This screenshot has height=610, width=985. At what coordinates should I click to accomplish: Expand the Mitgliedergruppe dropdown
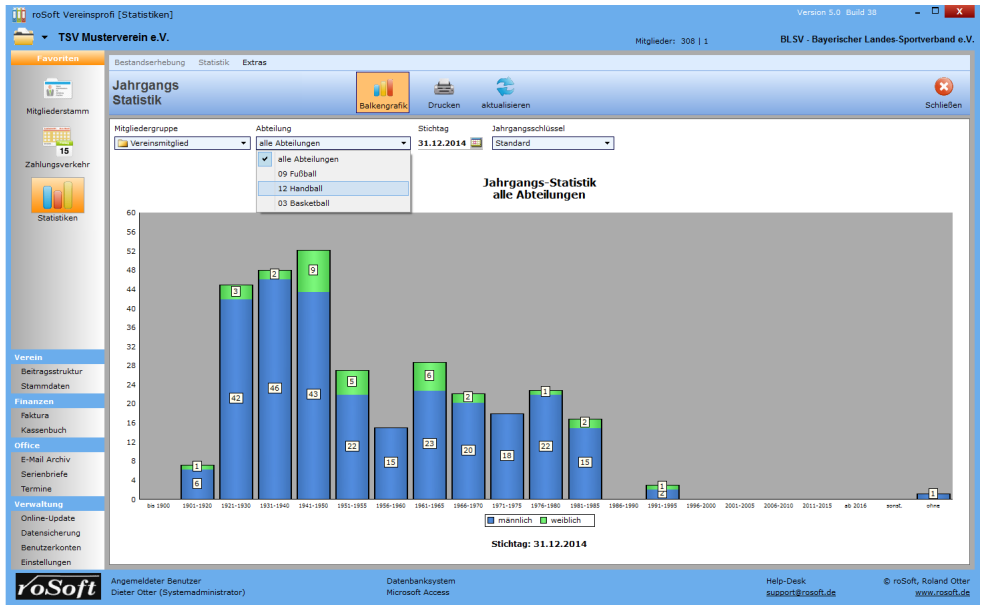[x=244, y=143]
